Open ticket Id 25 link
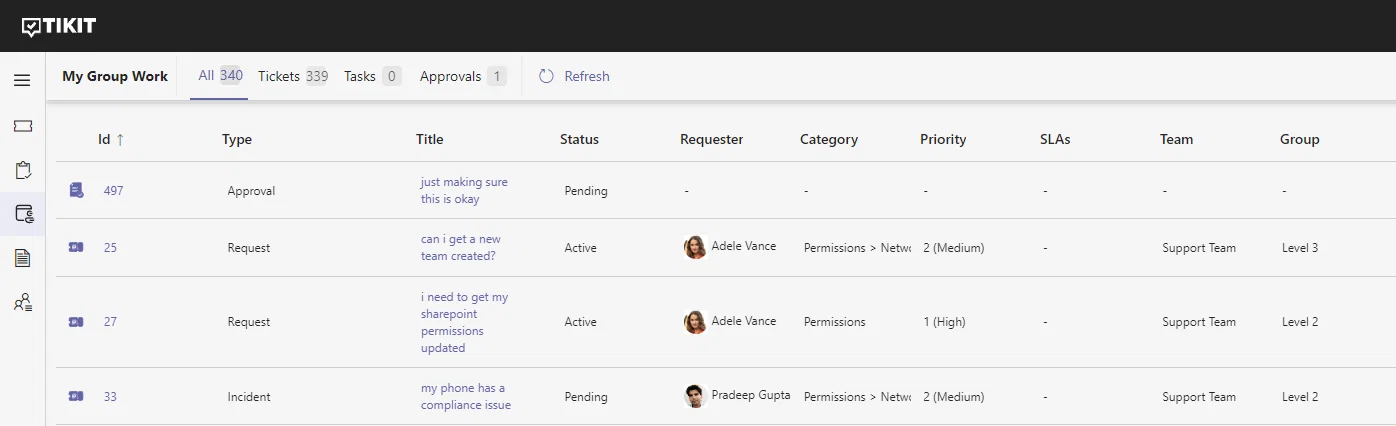The width and height of the screenshot is (1396, 426). pos(110,247)
